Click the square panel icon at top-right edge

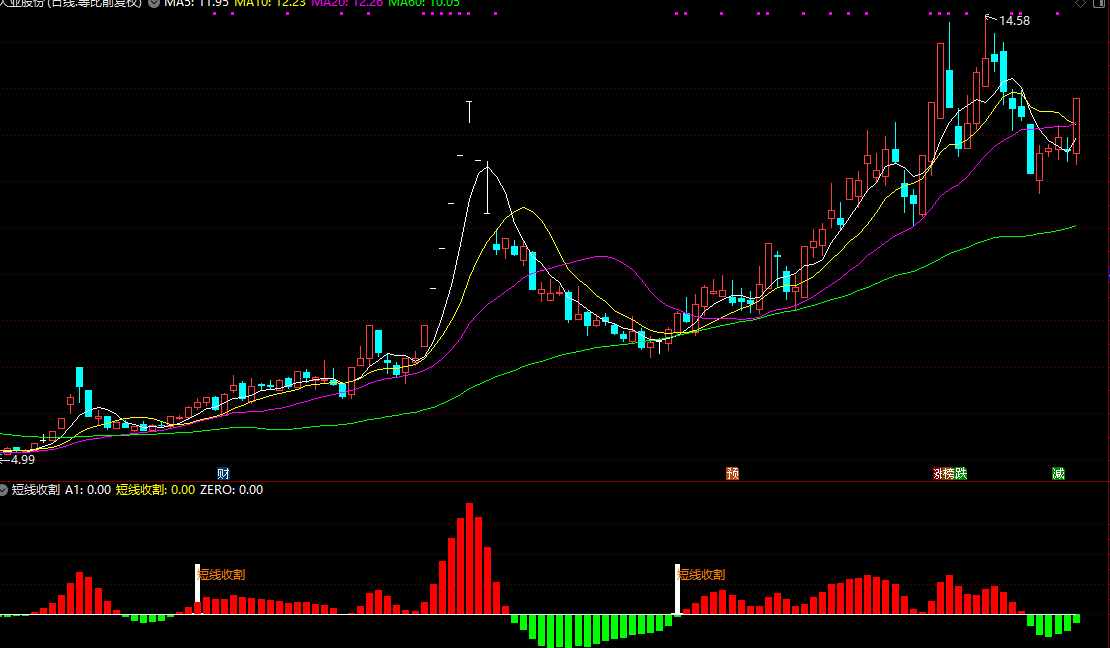(1102, 3)
